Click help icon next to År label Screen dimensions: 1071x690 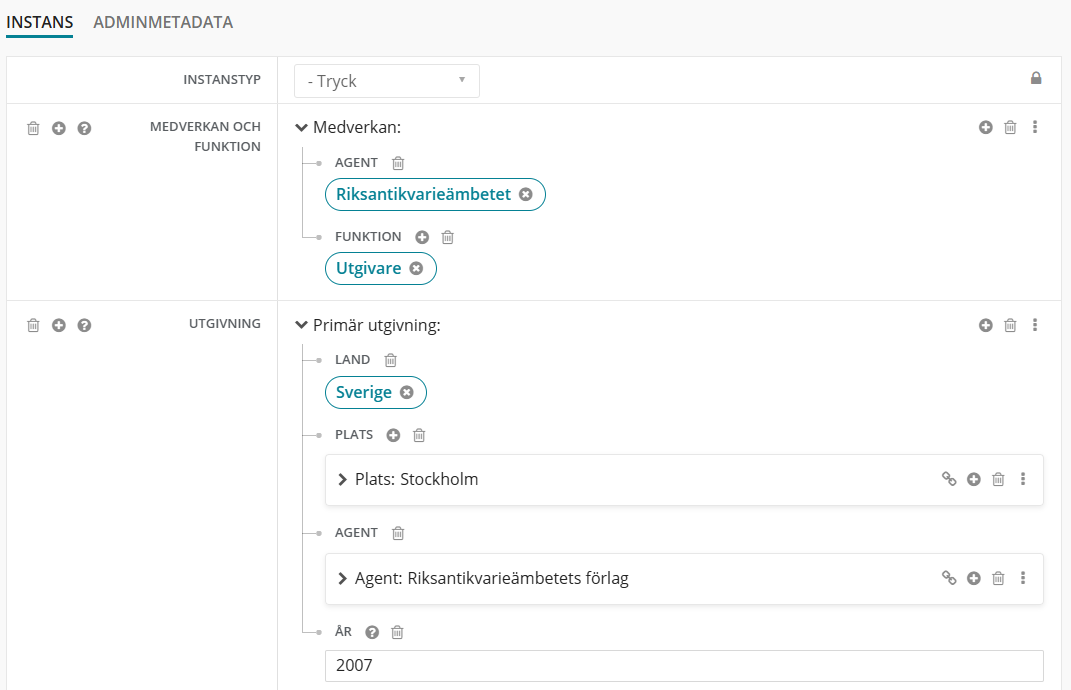point(372,632)
